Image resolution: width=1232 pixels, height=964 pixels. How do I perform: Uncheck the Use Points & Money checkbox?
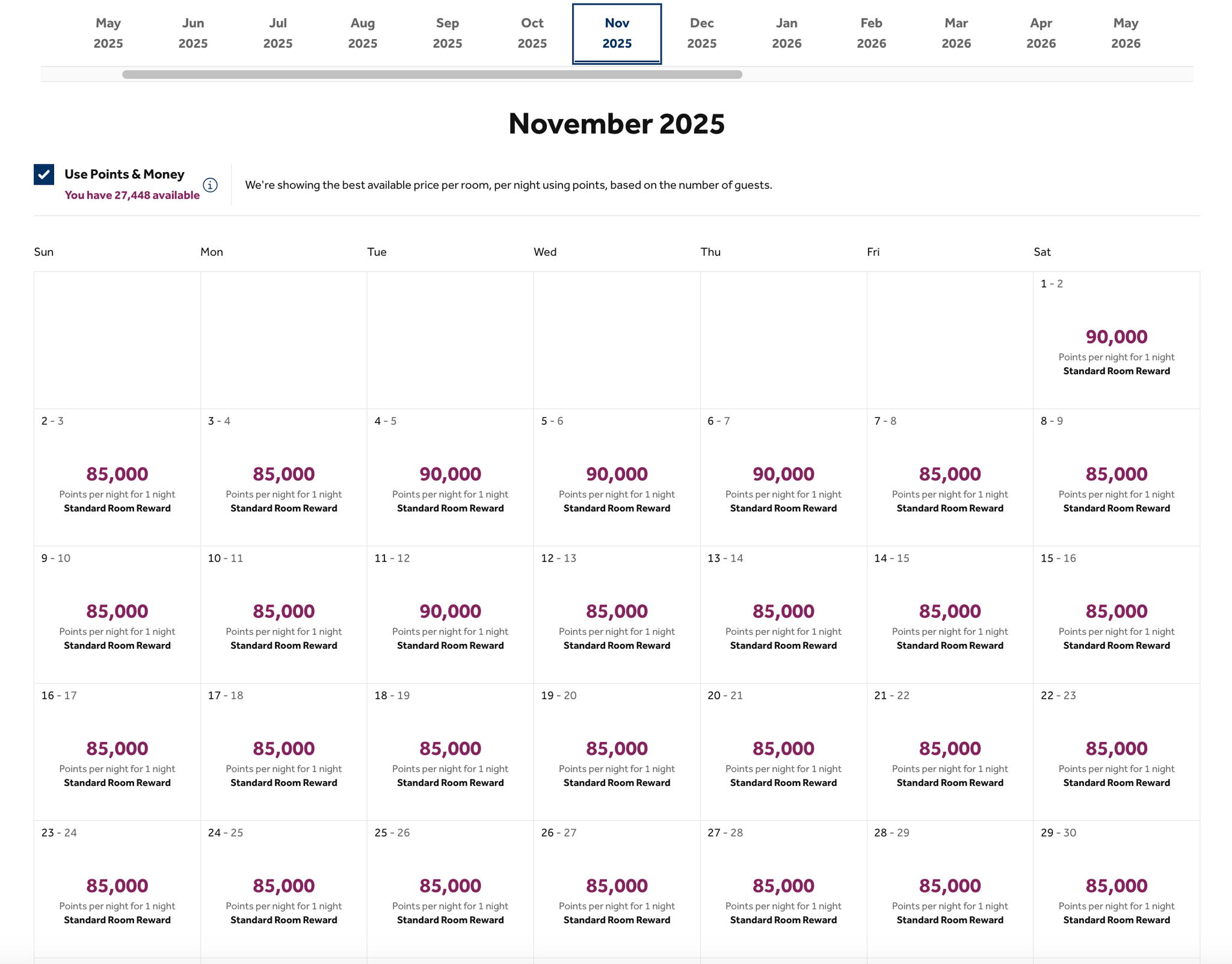pyautogui.click(x=44, y=175)
